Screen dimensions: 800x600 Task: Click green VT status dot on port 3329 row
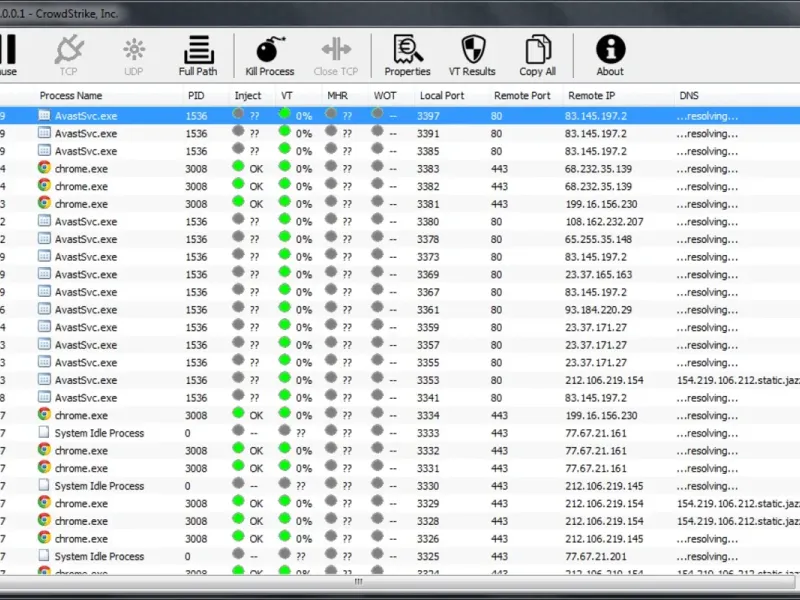tap(285, 502)
